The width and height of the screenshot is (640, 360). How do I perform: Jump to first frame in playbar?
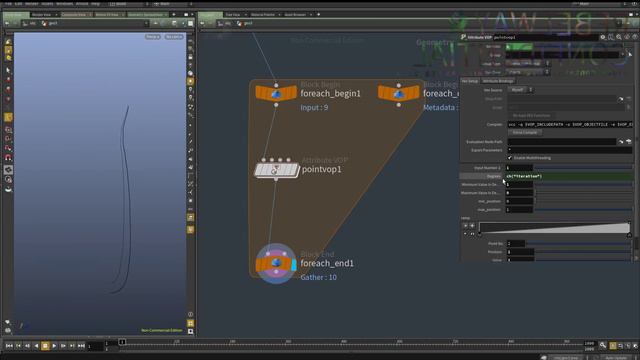9,346
